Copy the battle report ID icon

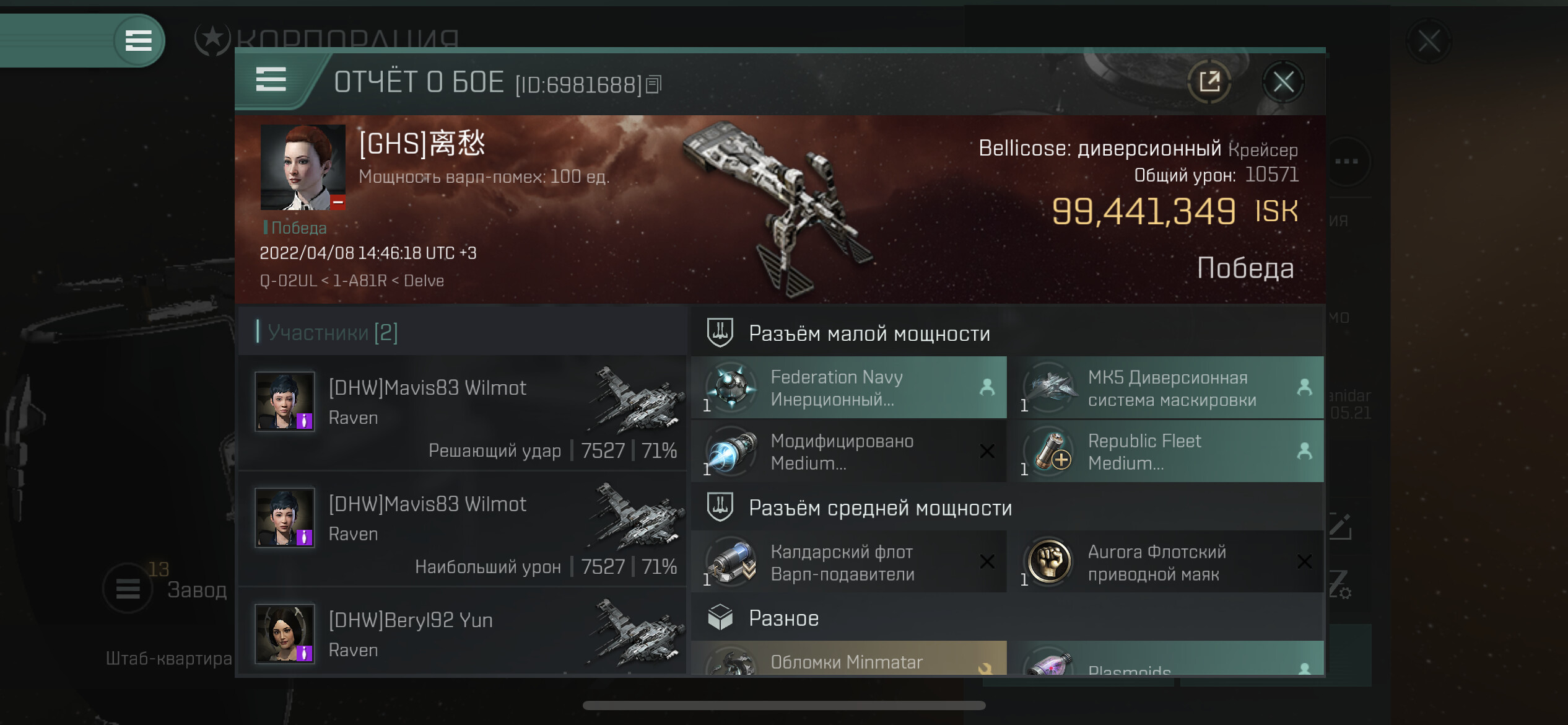tap(654, 84)
